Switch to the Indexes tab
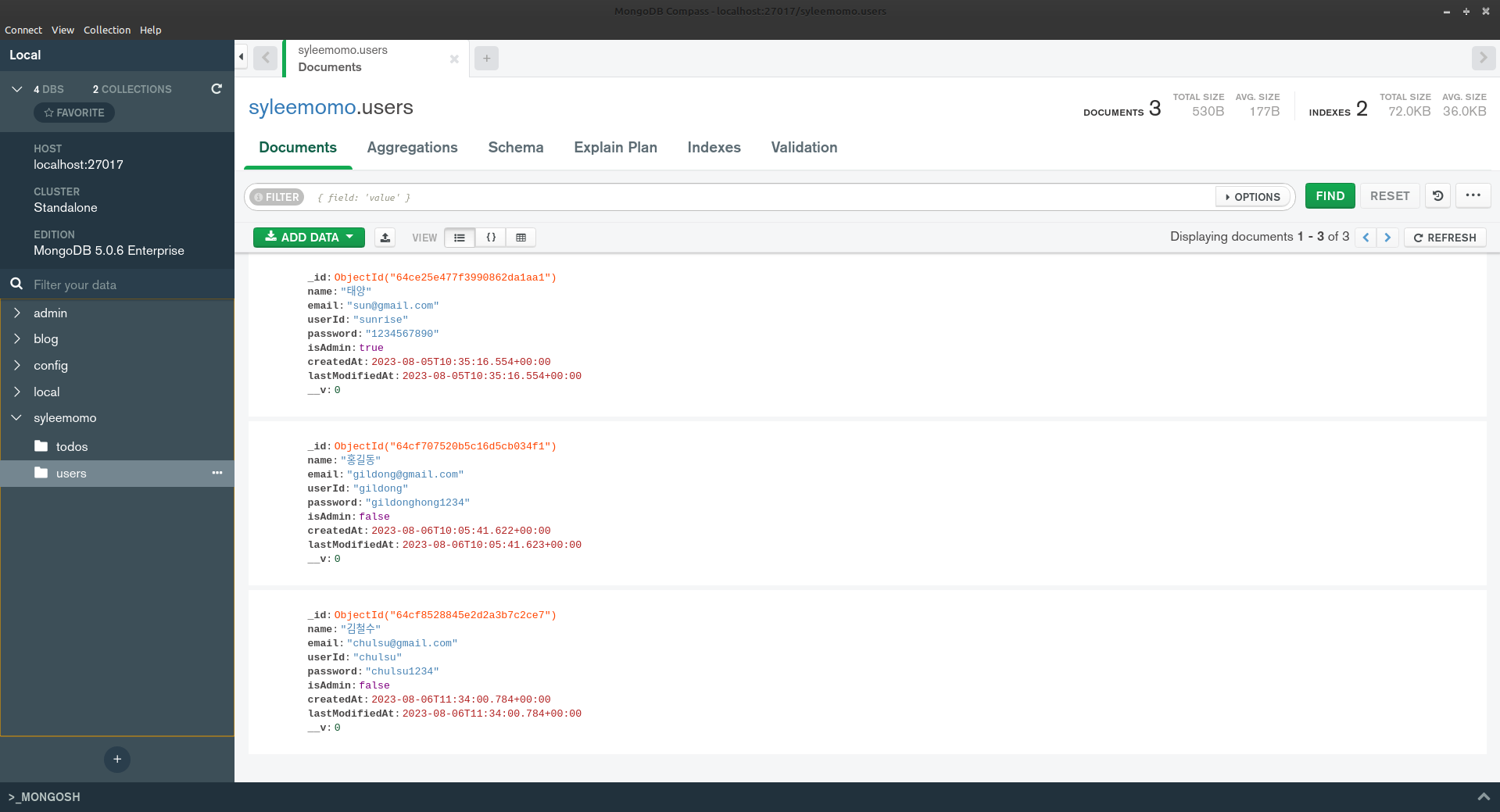 pos(714,148)
